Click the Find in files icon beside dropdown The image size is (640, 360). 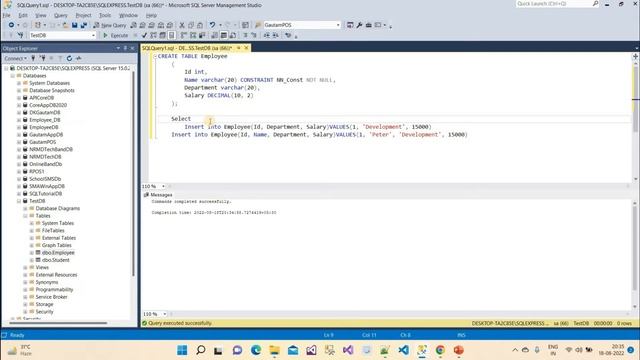(x=258, y=25)
